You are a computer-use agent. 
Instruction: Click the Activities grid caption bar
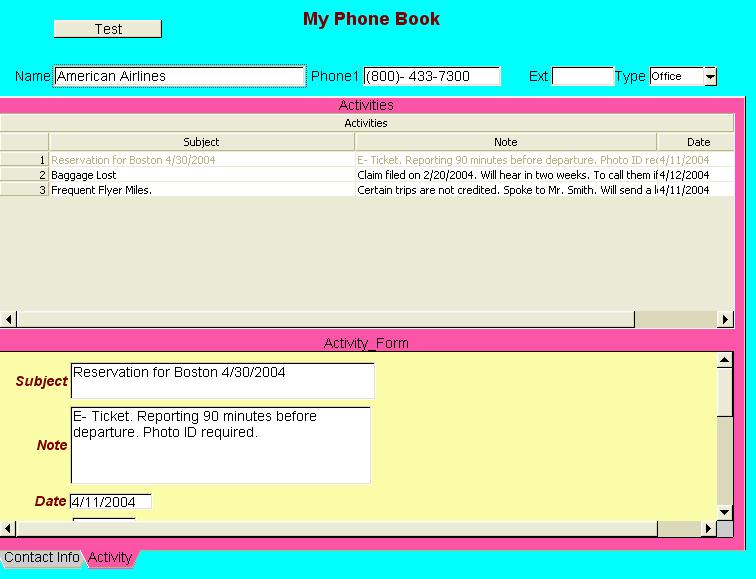pos(366,123)
